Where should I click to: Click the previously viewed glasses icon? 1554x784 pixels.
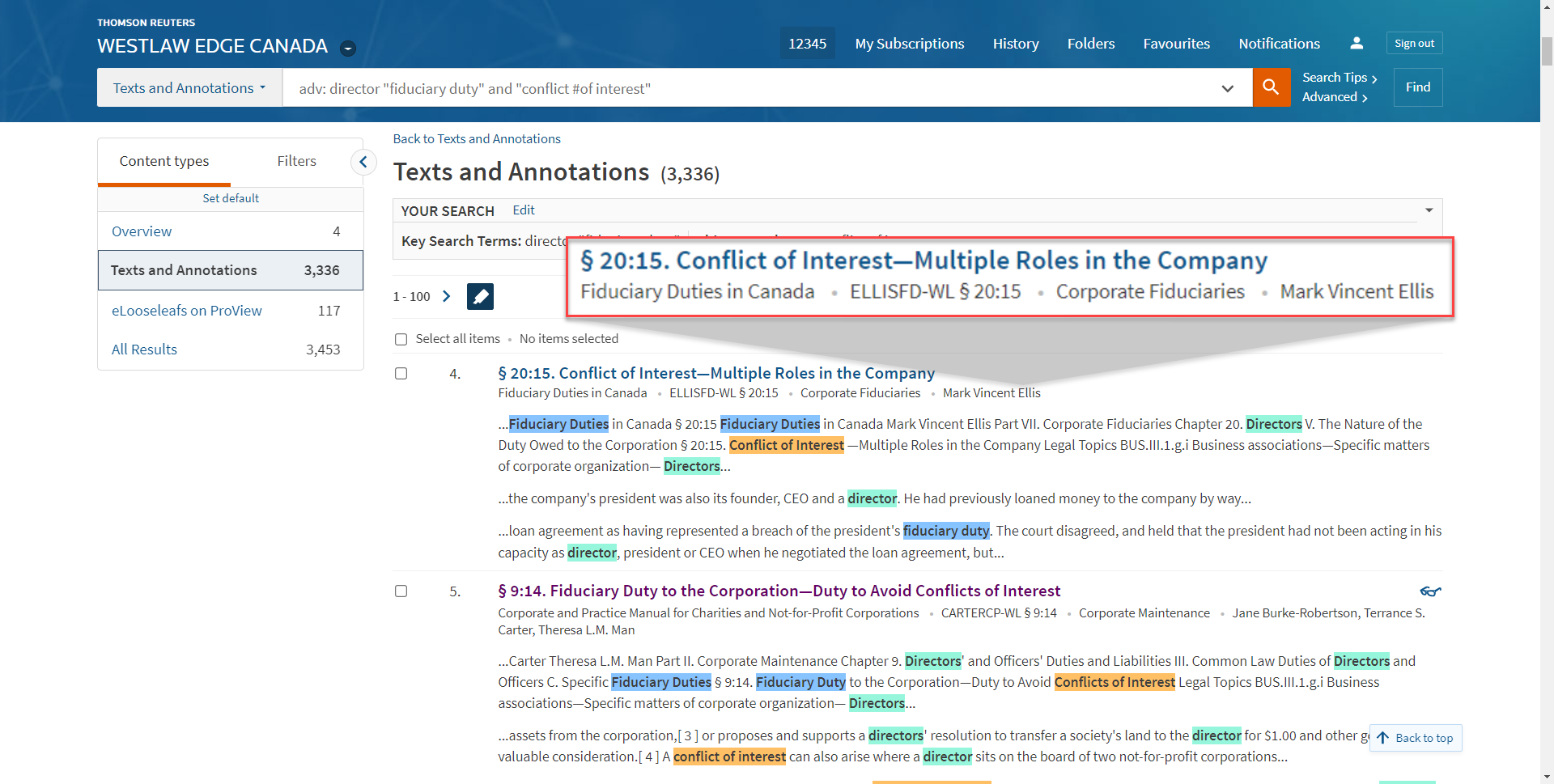point(1430,591)
